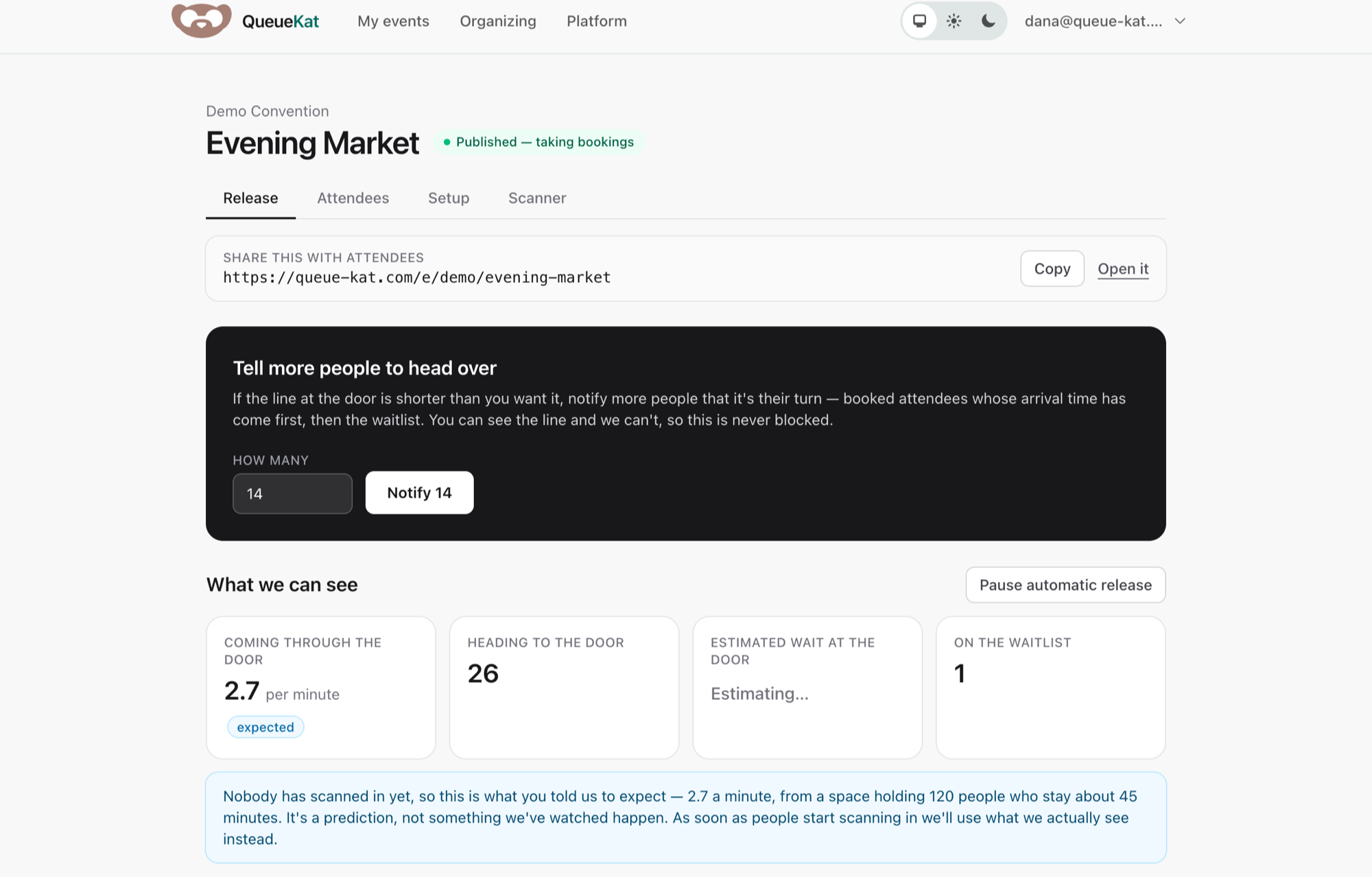Click the 2.7 per minute value

282,691
